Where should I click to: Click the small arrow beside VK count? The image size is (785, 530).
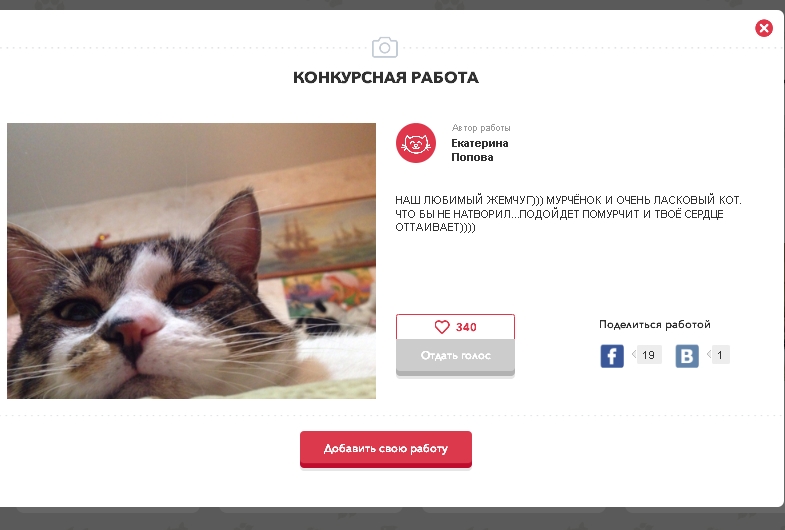tap(709, 354)
